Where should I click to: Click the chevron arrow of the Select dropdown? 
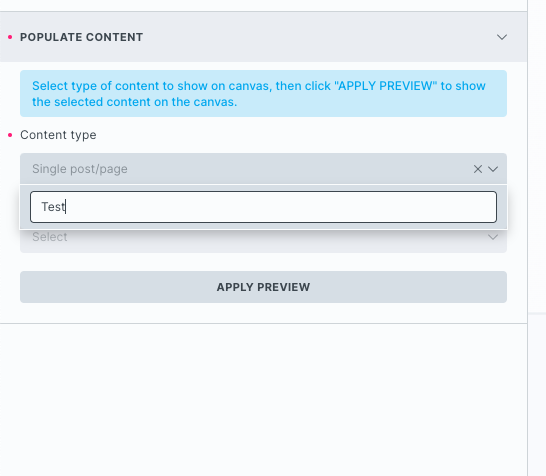point(493,237)
